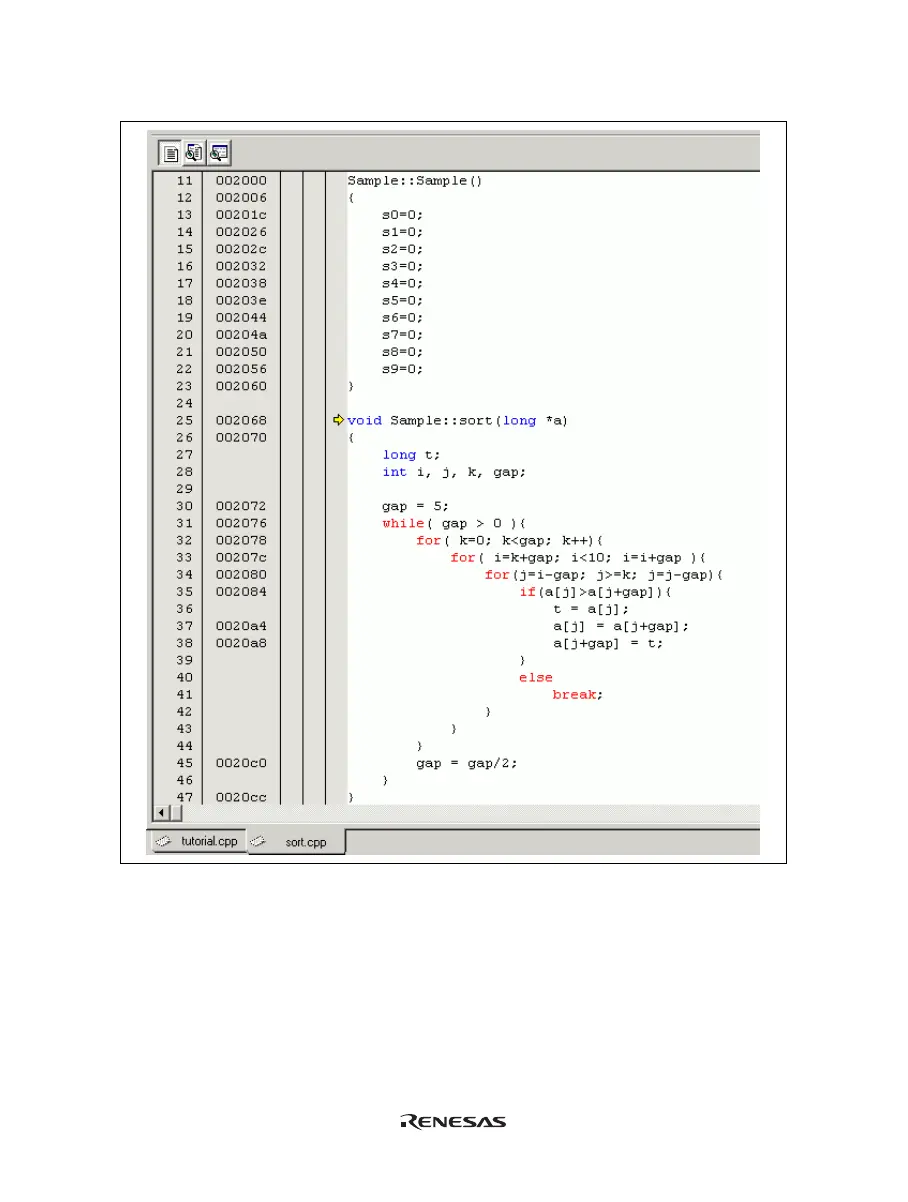
Task: Click line number 29 in the gutter
Action: 184,489
